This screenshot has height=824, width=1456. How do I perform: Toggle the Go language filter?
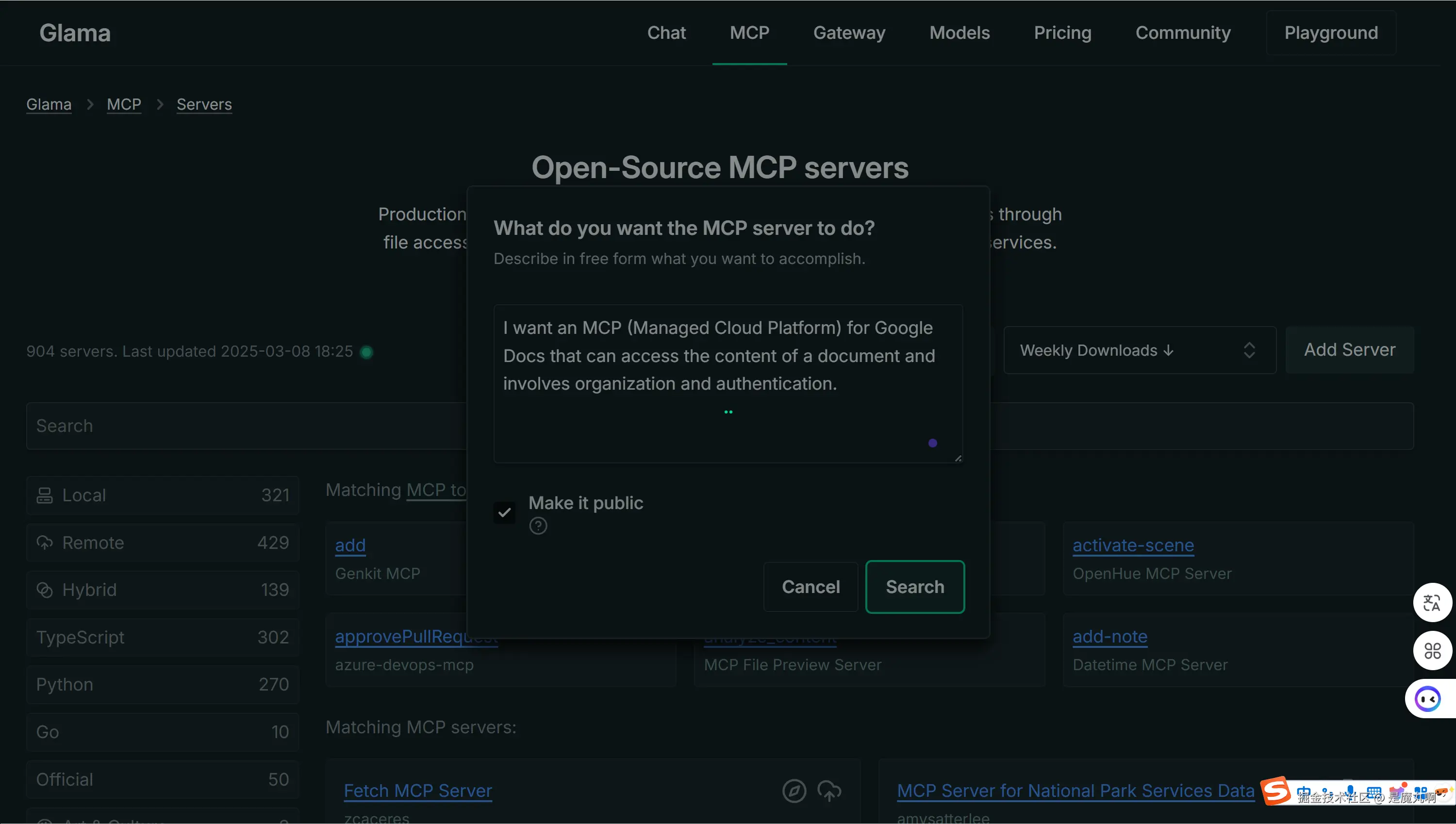(163, 732)
